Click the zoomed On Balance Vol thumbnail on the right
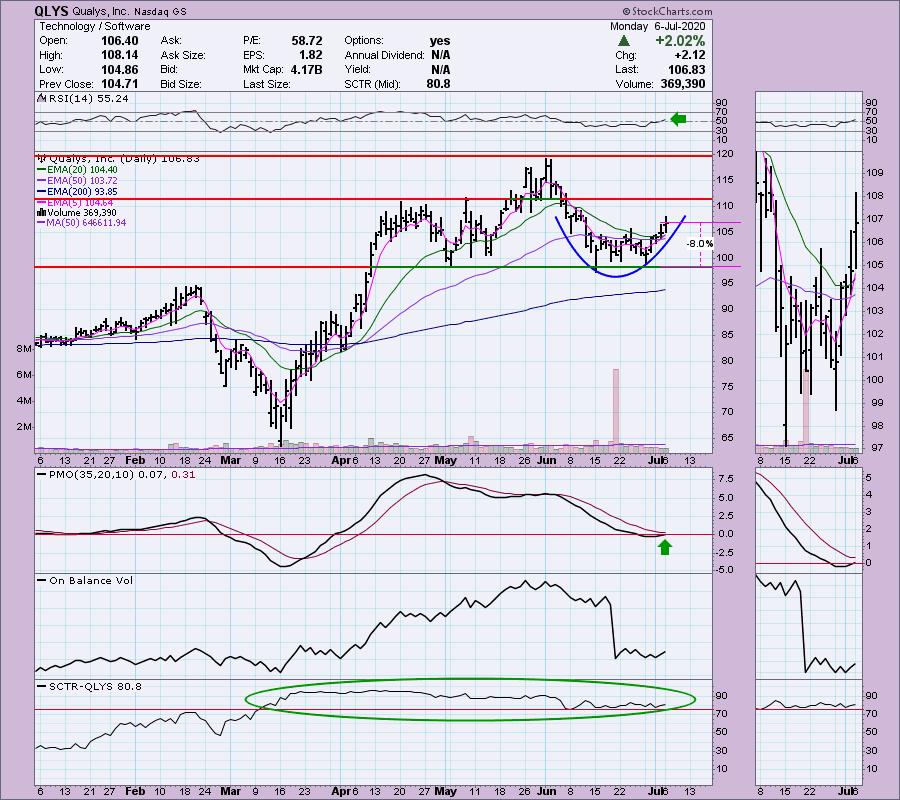 click(809, 626)
